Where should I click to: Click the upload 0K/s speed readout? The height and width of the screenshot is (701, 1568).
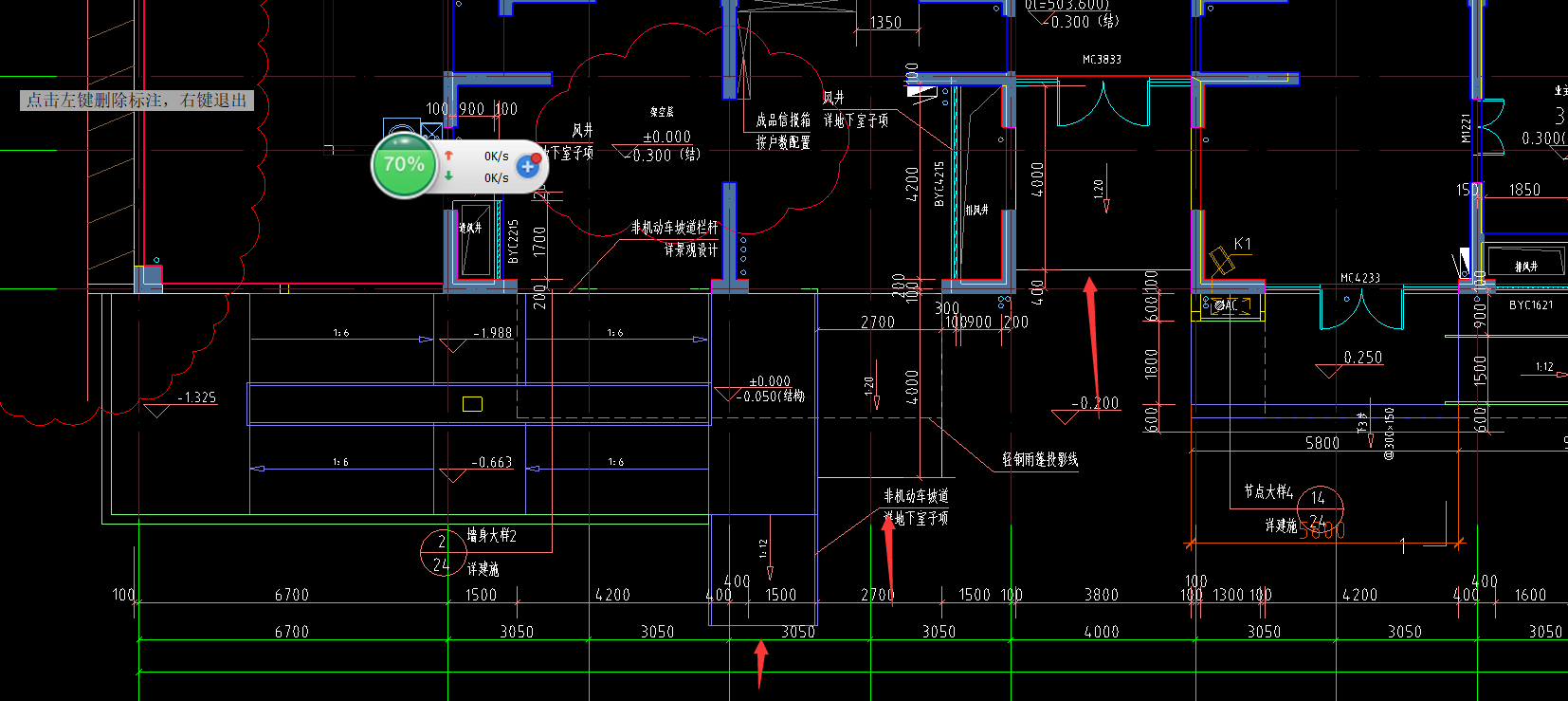pyautogui.click(x=497, y=157)
